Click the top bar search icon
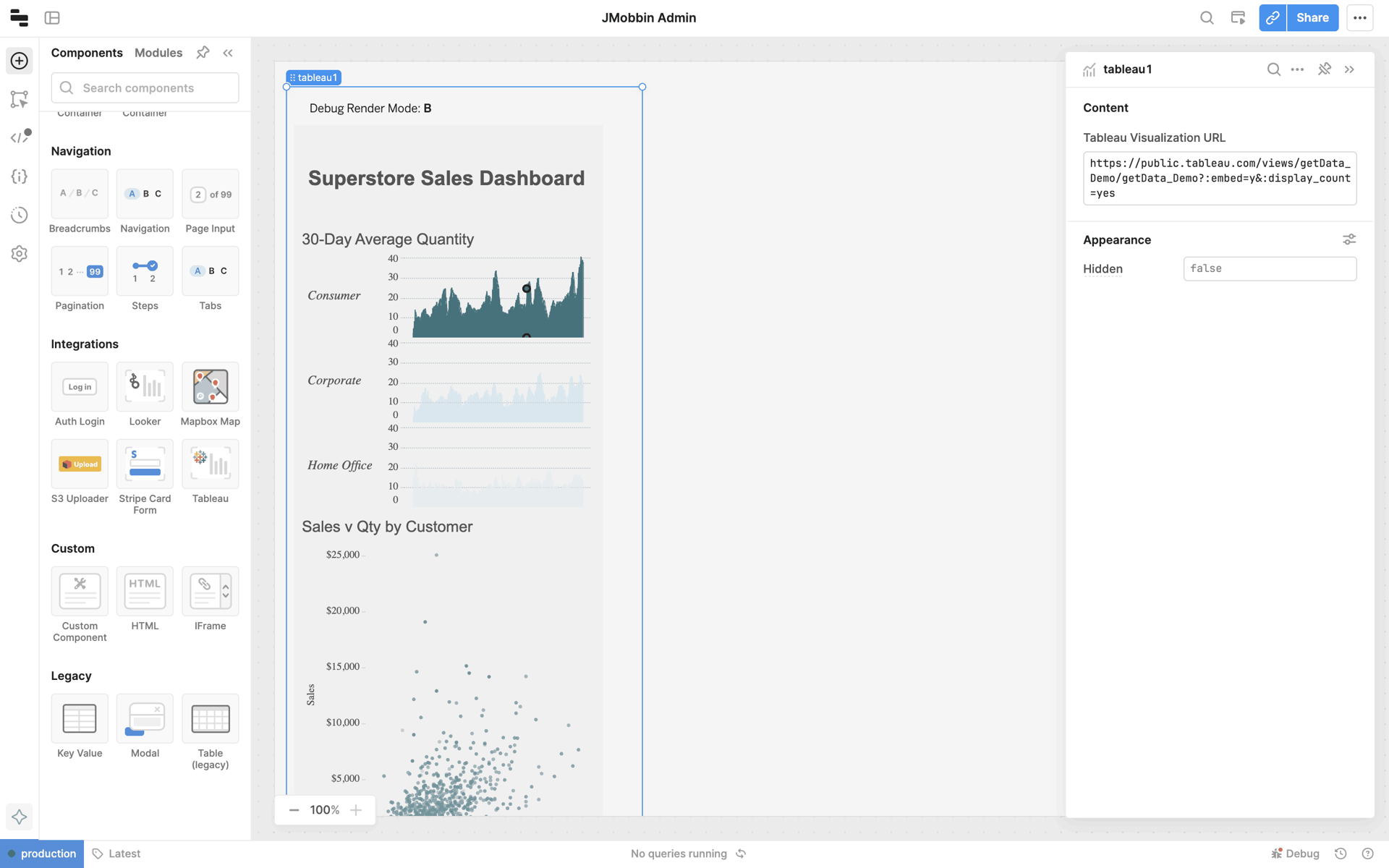1389x868 pixels. 1207,18
